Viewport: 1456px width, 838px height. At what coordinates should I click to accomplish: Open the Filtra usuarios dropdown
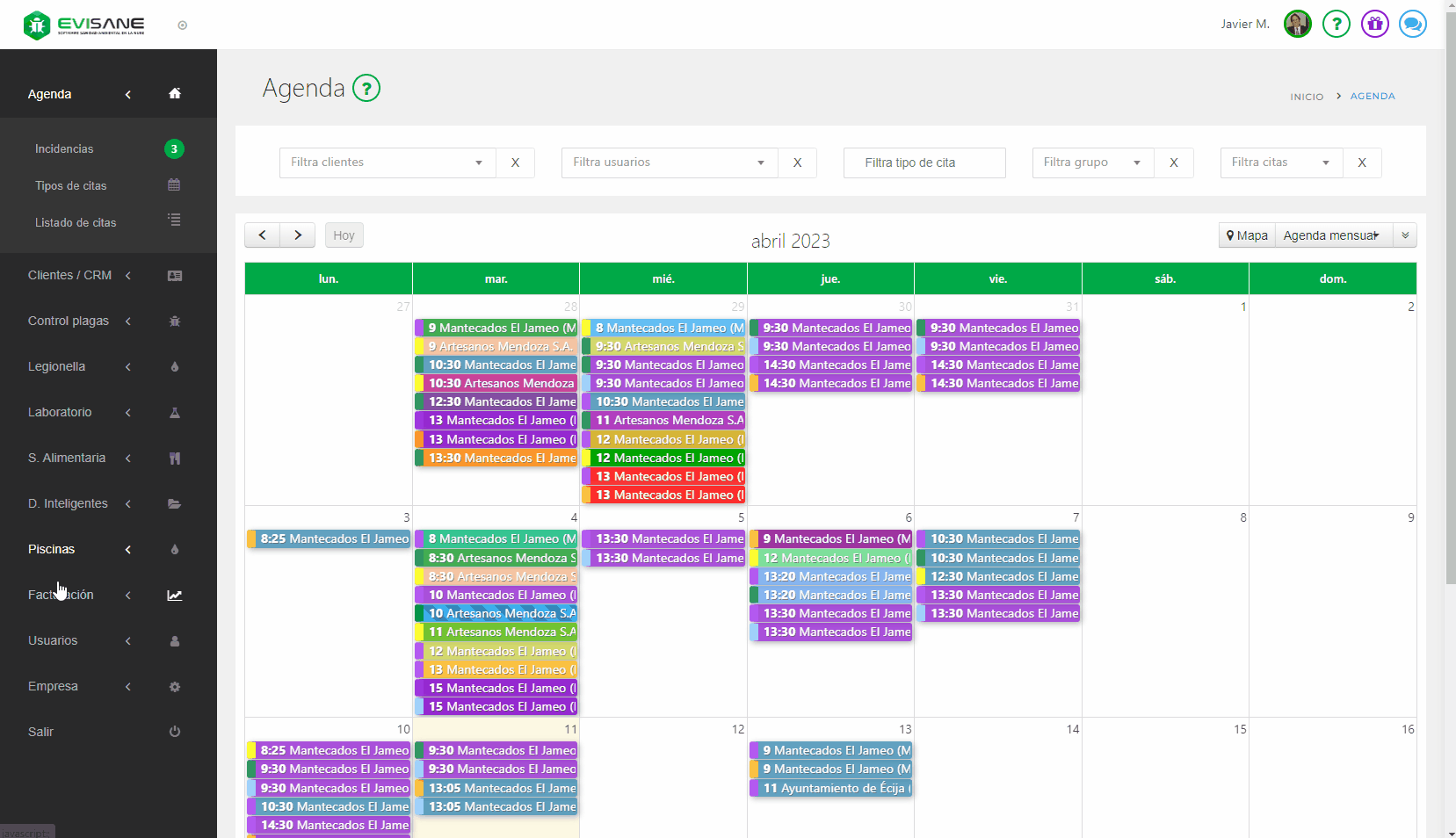click(x=670, y=163)
